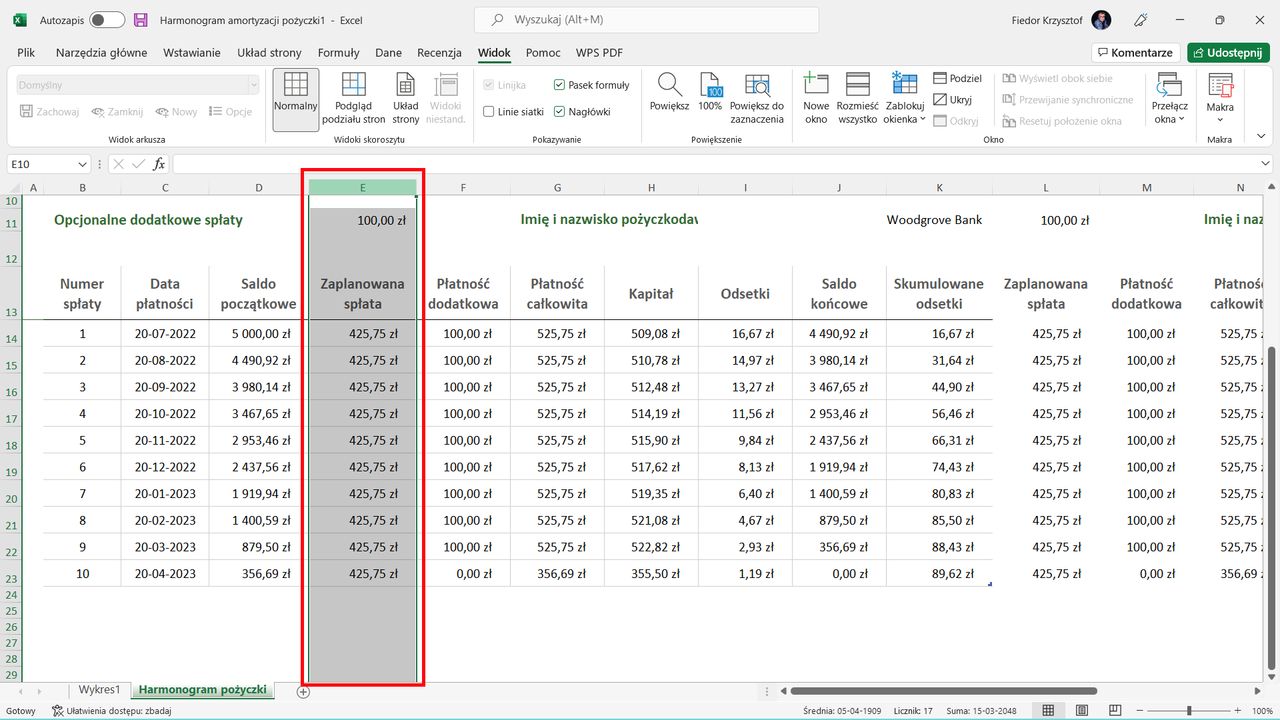The height and width of the screenshot is (720, 1280).
Task: Open the Komentarze panel
Action: (1135, 52)
